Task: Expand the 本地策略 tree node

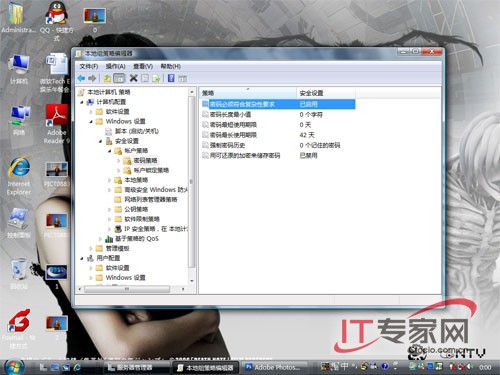Action: click(109, 180)
